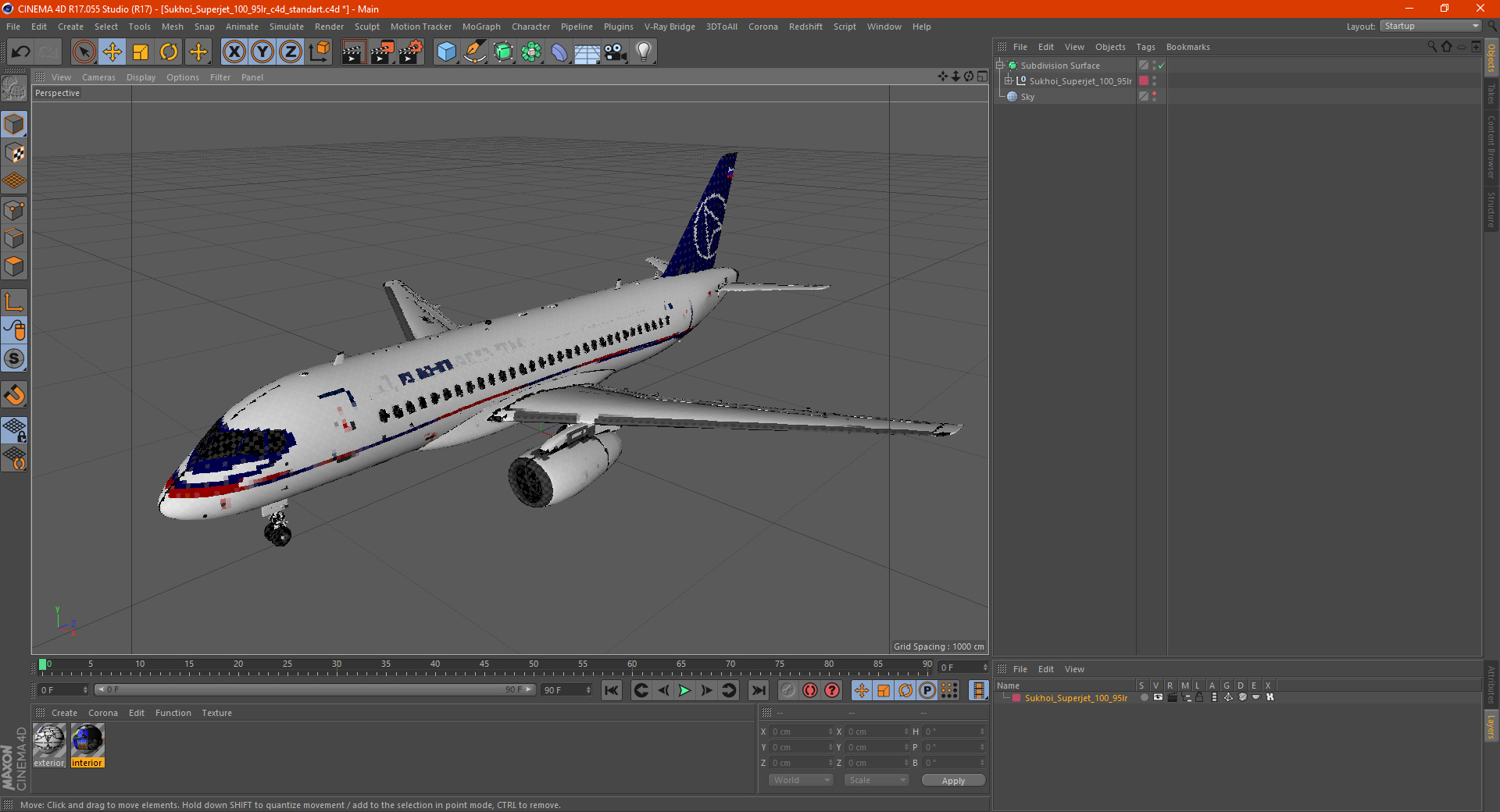Play the animation forward
Viewport: 1500px width, 812px height.
click(684, 690)
